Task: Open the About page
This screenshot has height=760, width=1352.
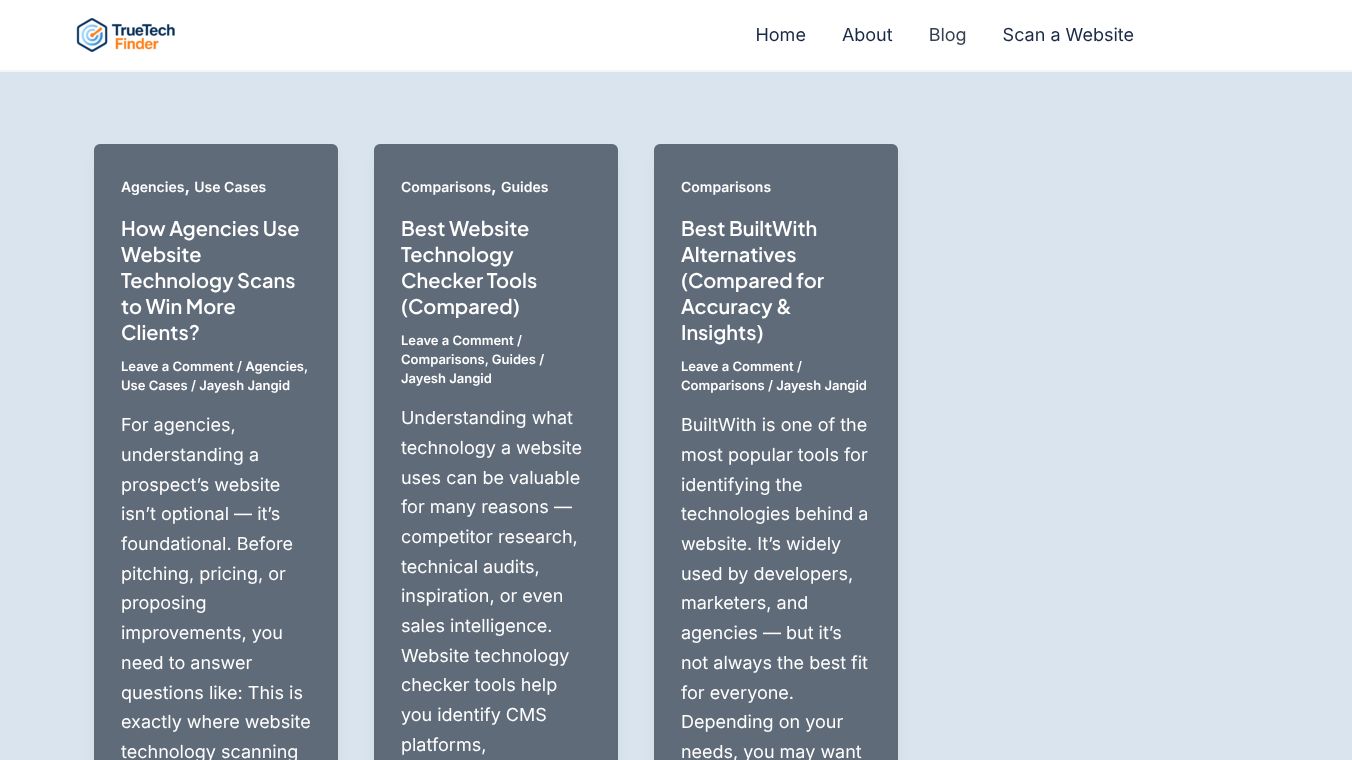Action: [x=867, y=35]
